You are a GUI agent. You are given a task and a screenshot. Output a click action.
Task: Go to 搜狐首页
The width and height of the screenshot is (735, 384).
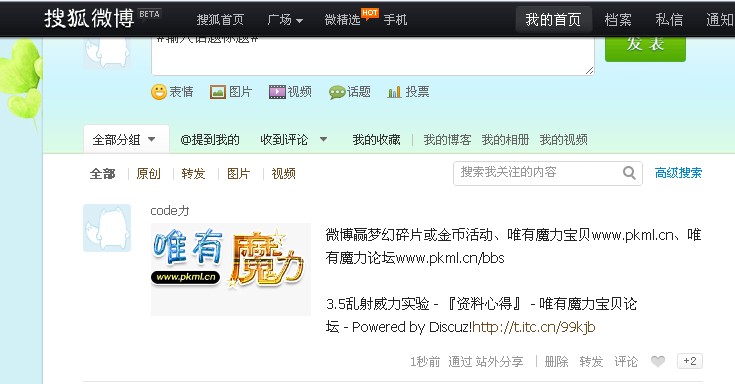point(220,20)
